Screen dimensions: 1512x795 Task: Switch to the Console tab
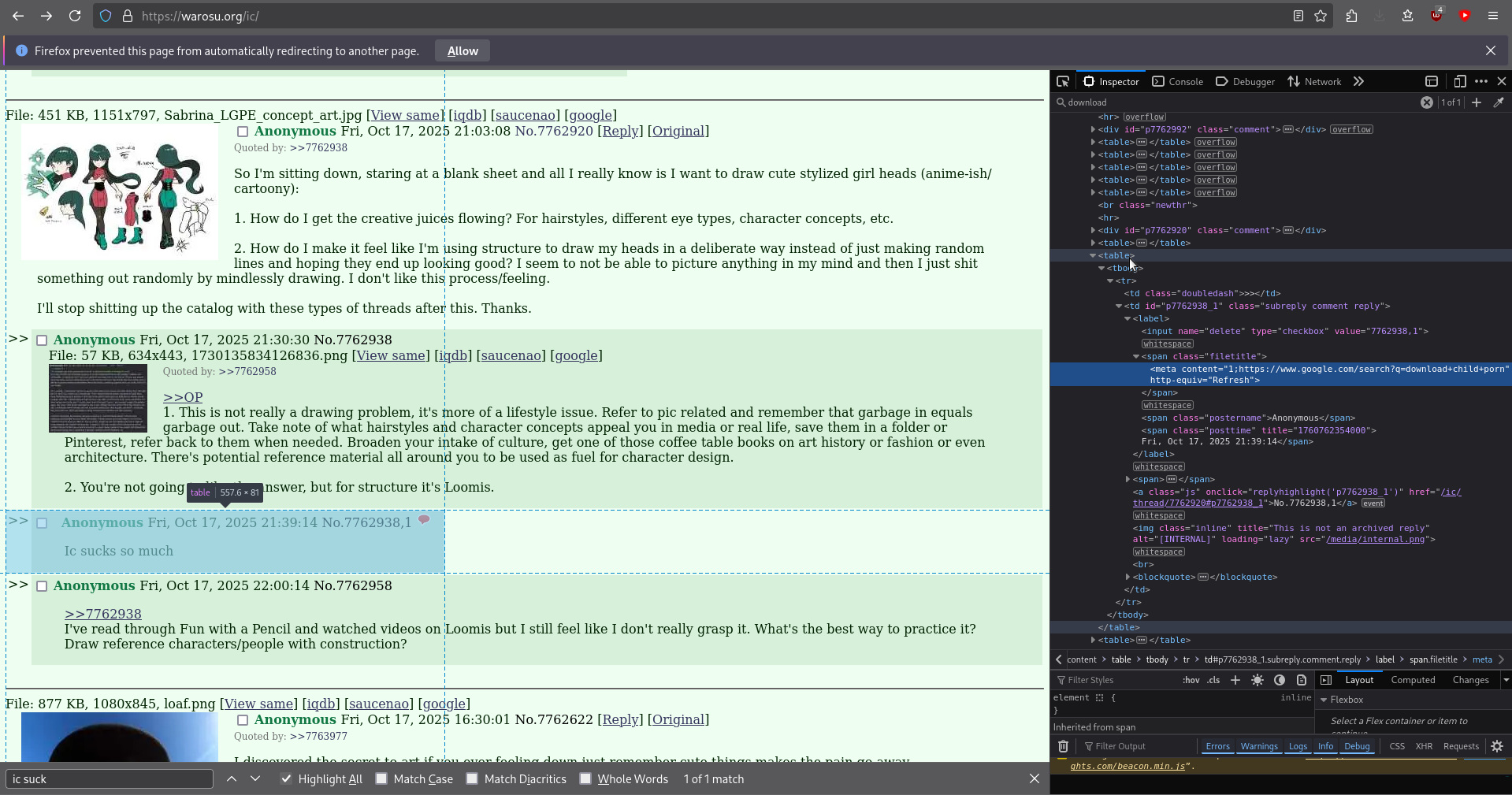point(1178,81)
